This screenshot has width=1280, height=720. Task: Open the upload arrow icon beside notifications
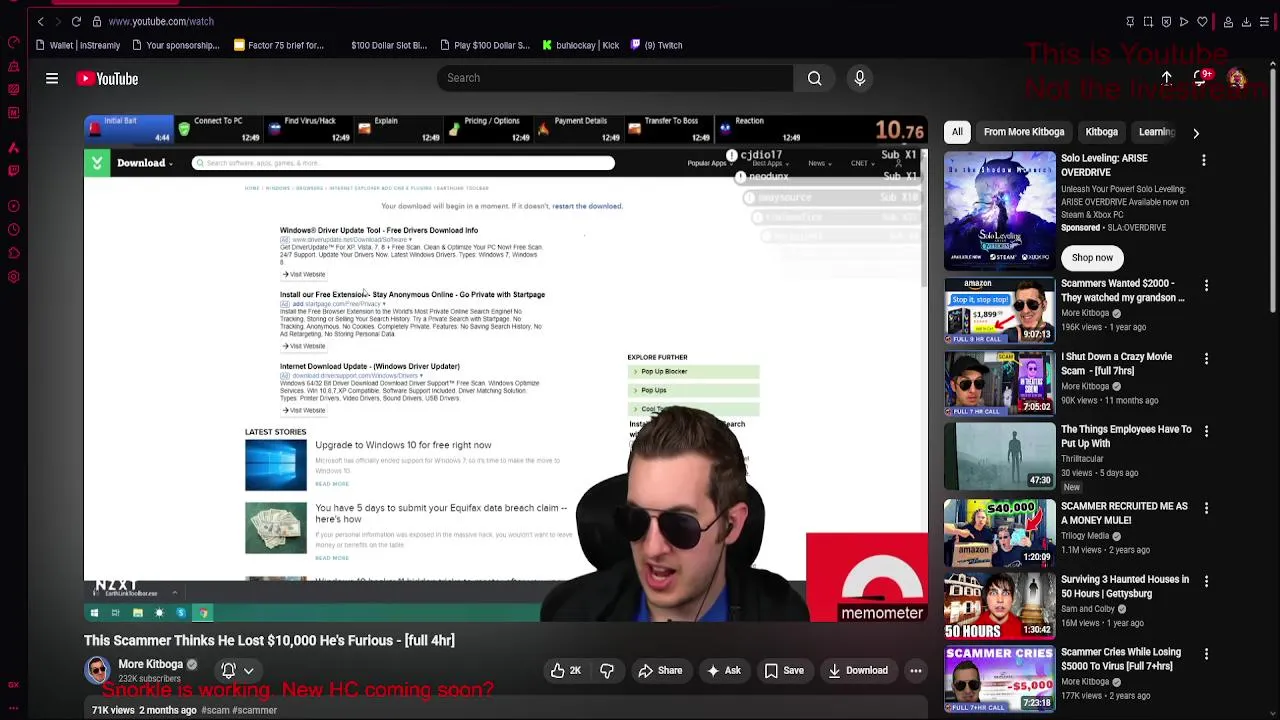click(1166, 78)
